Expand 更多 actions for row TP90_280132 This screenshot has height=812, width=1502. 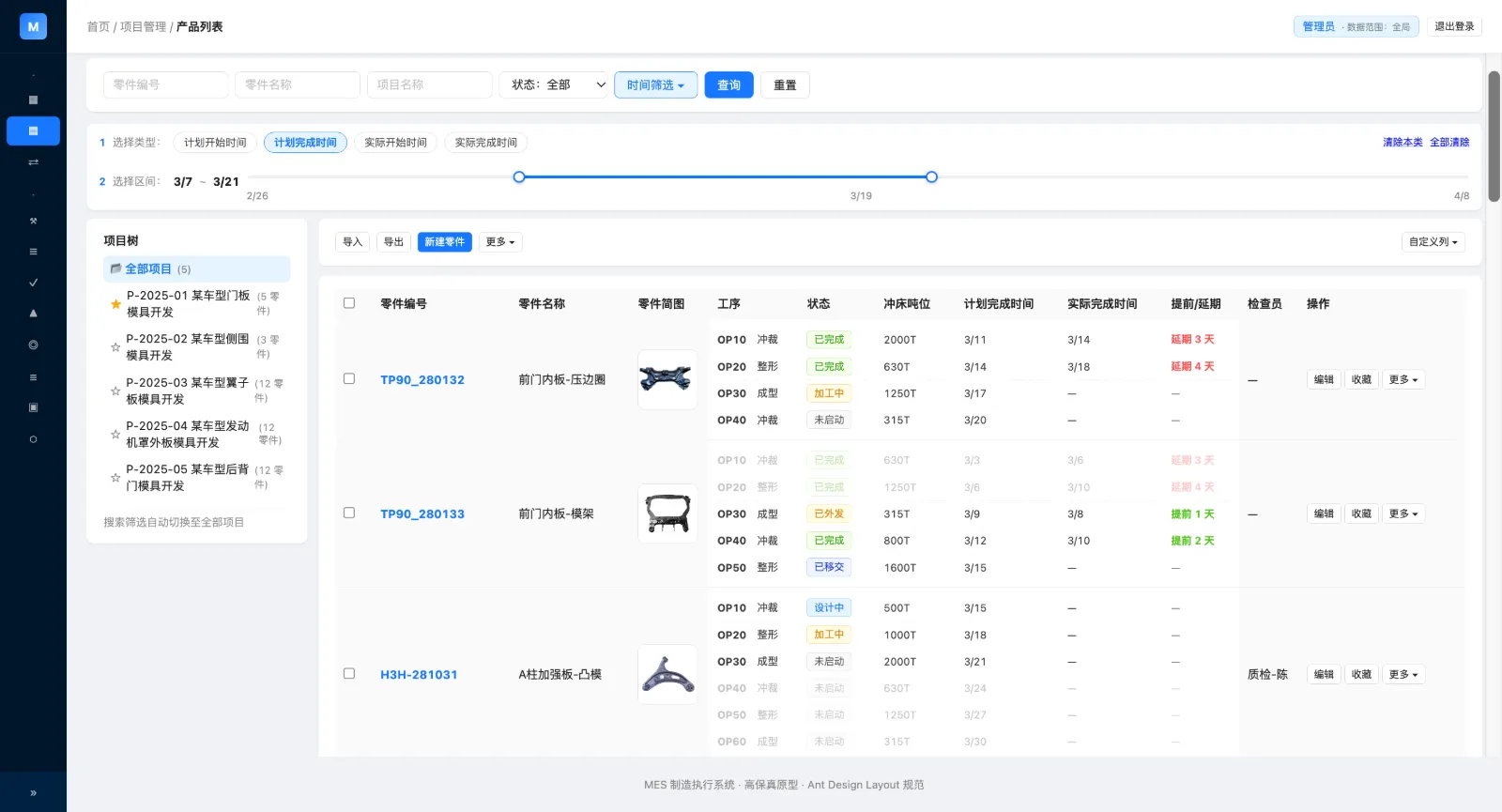coord(1403,379)
